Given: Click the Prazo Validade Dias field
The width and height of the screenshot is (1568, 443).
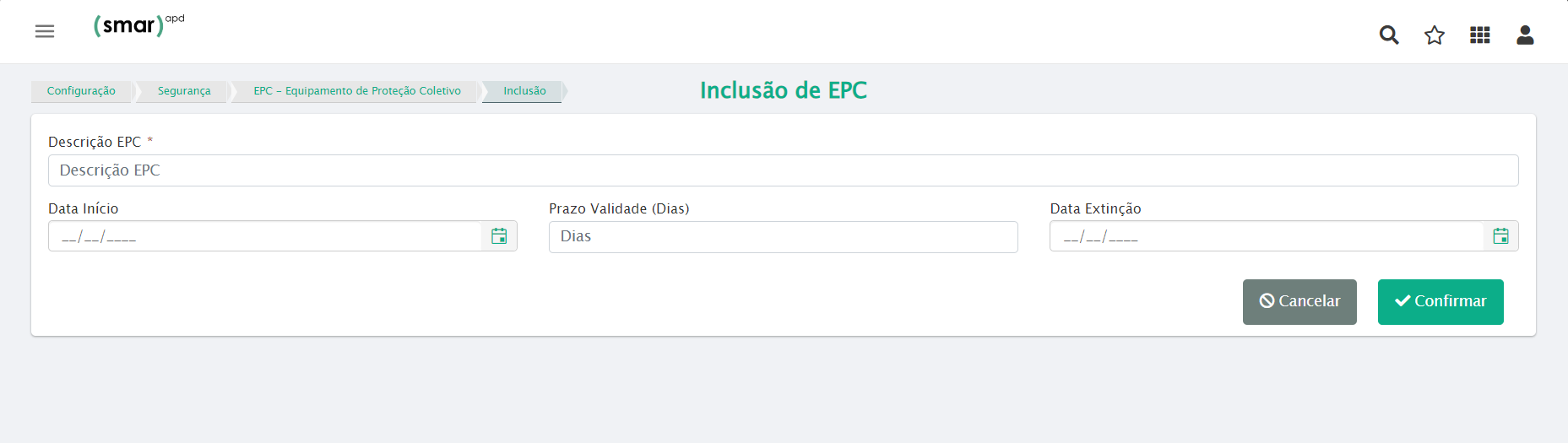Looking at the screenshot, I should click(783, 237).
